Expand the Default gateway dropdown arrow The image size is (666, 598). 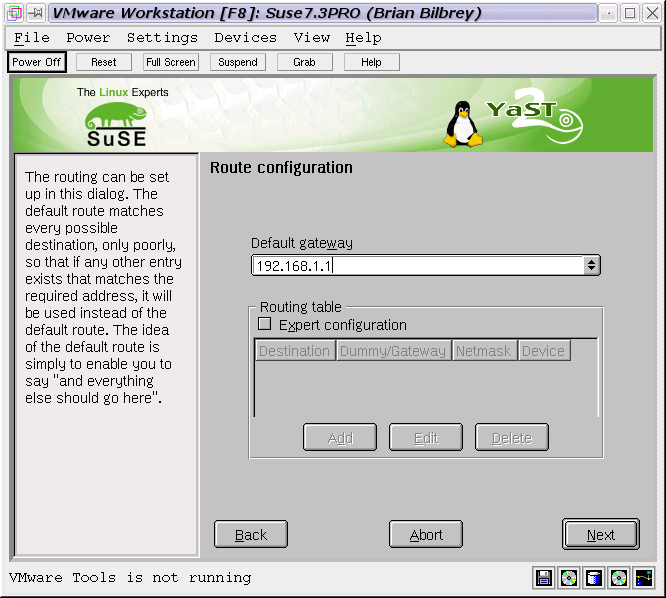pos(591,265)
